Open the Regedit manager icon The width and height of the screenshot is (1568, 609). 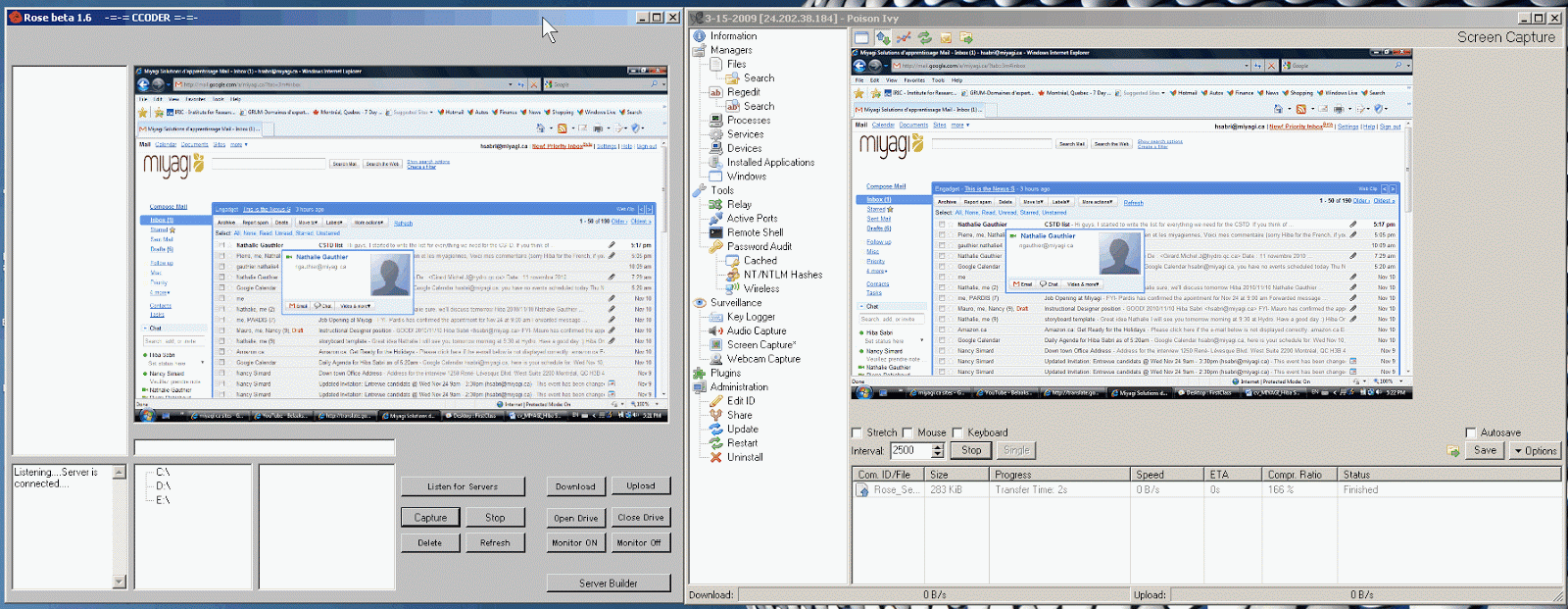click(x=715, y=92)
